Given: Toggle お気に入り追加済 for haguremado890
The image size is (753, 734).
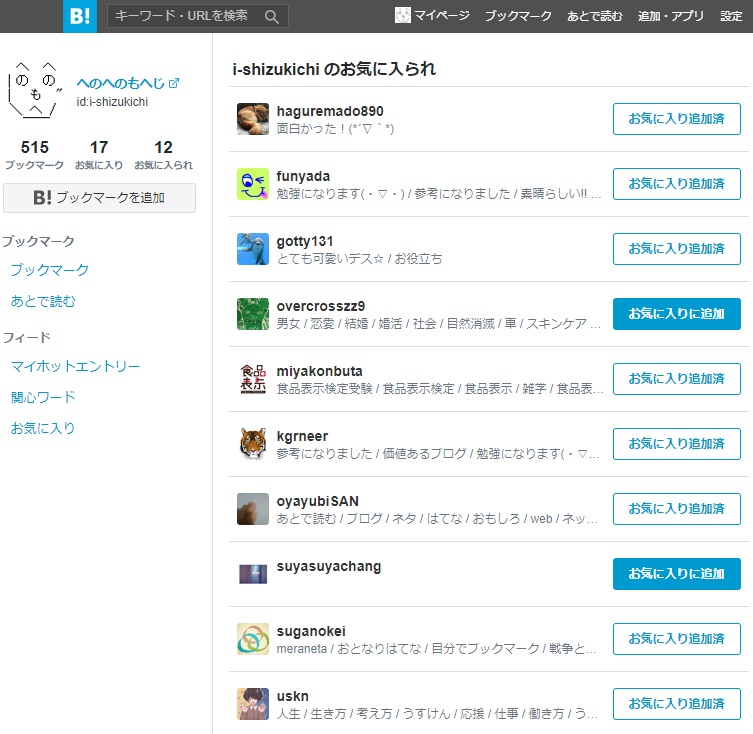Looking at the screenshot, I should click(x=677, y=119).
